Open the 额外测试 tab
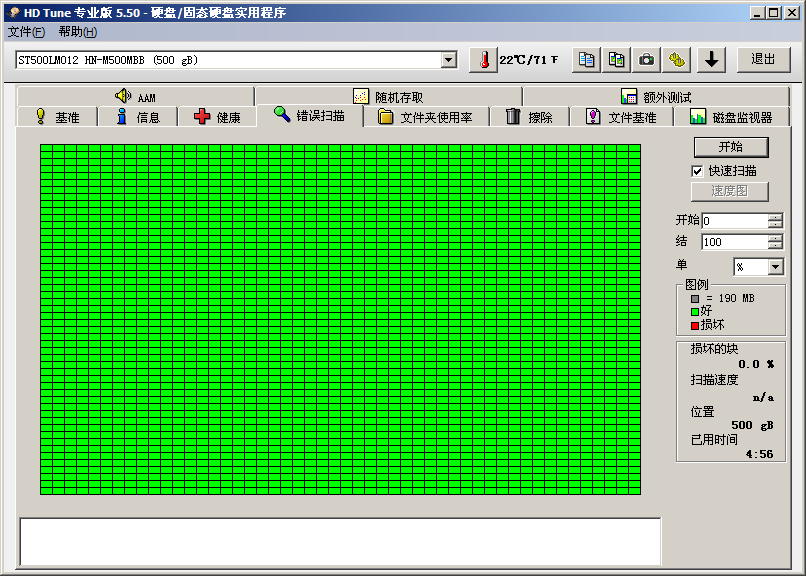 pyautogui.click(x=656, y=97)
